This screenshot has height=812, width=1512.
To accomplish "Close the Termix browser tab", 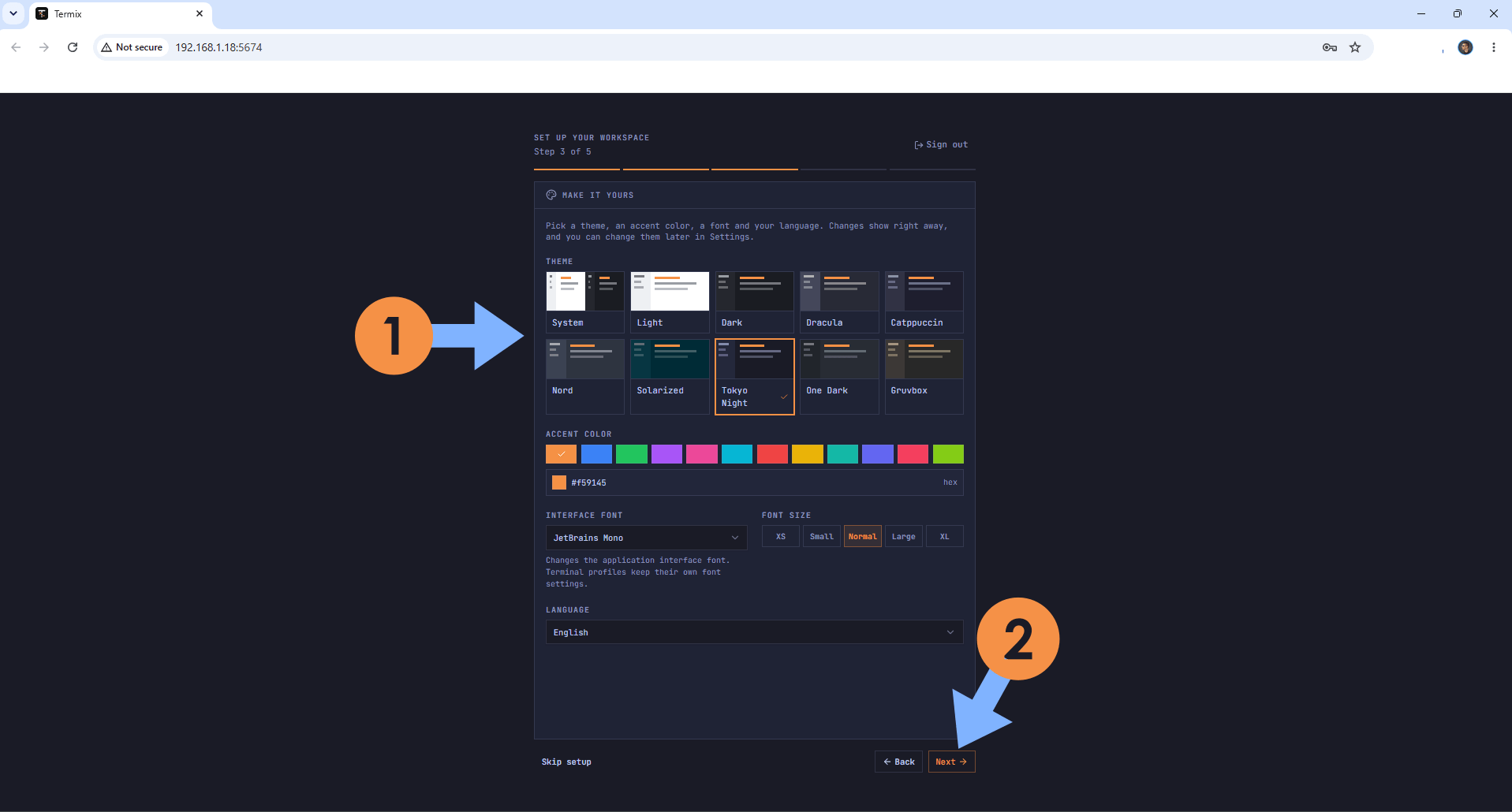I will 200,13.
